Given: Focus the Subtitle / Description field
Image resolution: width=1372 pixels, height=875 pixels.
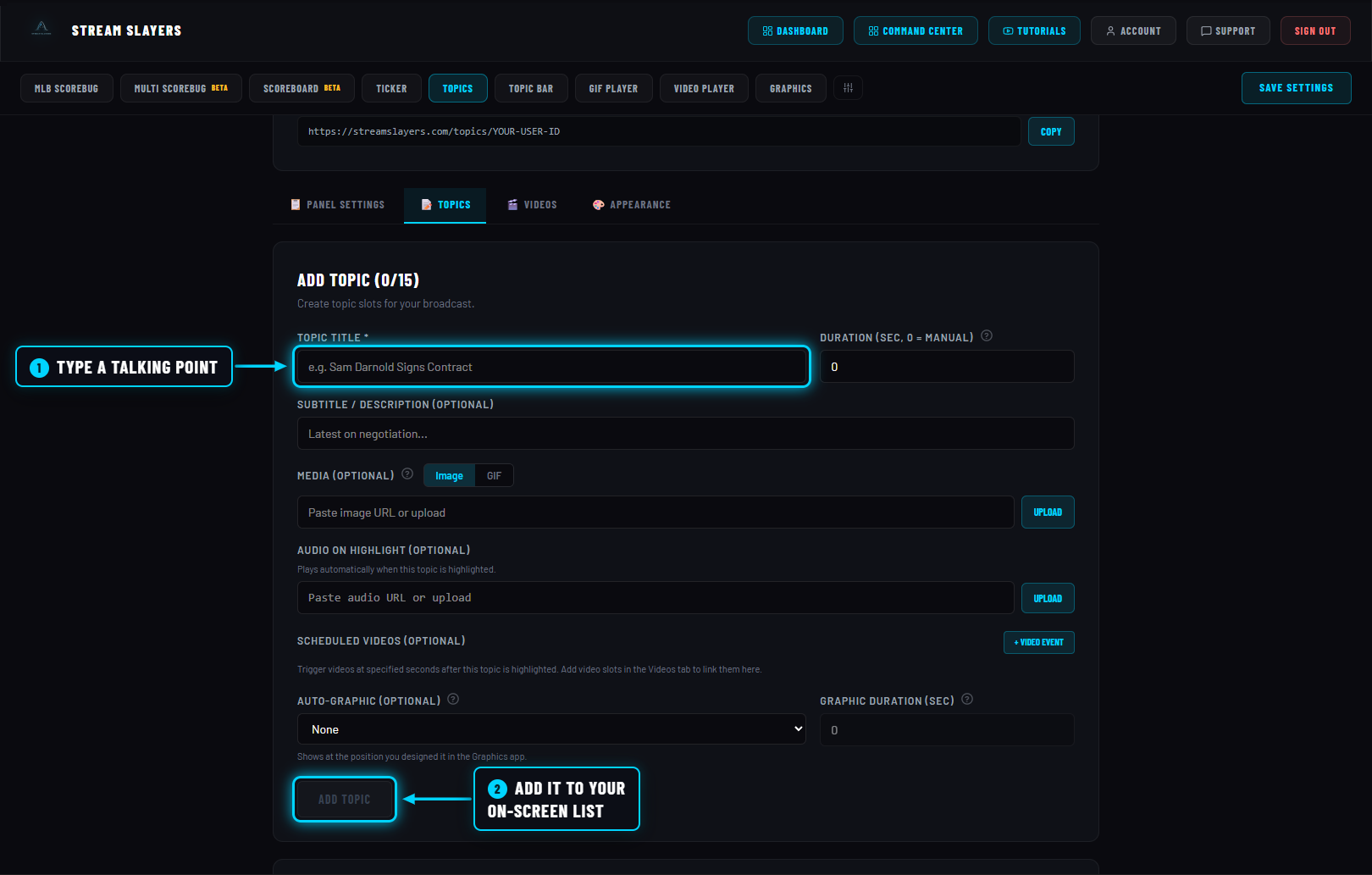Looking at the screenshot, I should (686, 434).
